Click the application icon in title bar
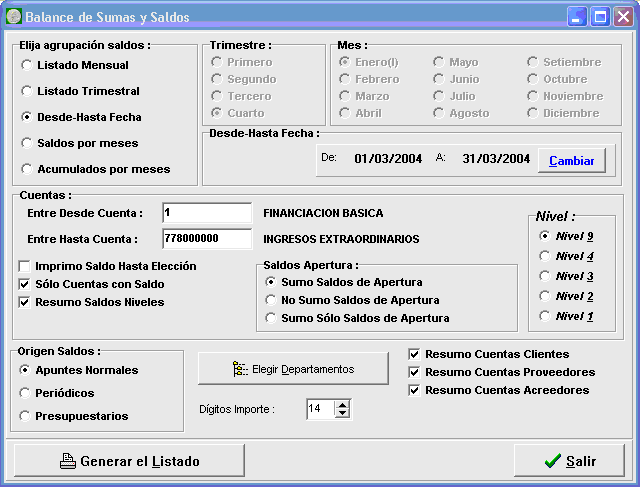 (x=13, y=16)
